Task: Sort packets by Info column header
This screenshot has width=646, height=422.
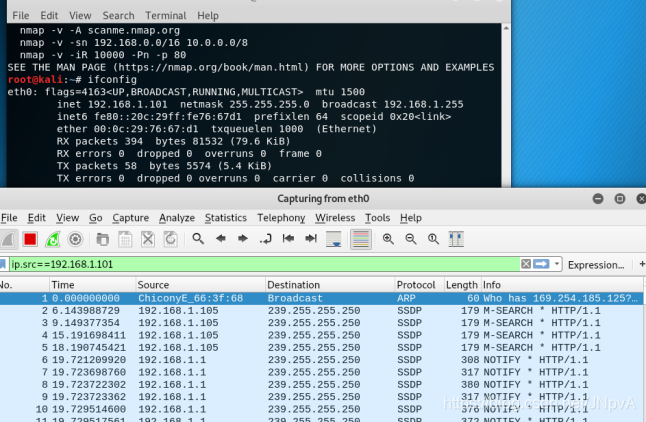Action: coord(562,285)
